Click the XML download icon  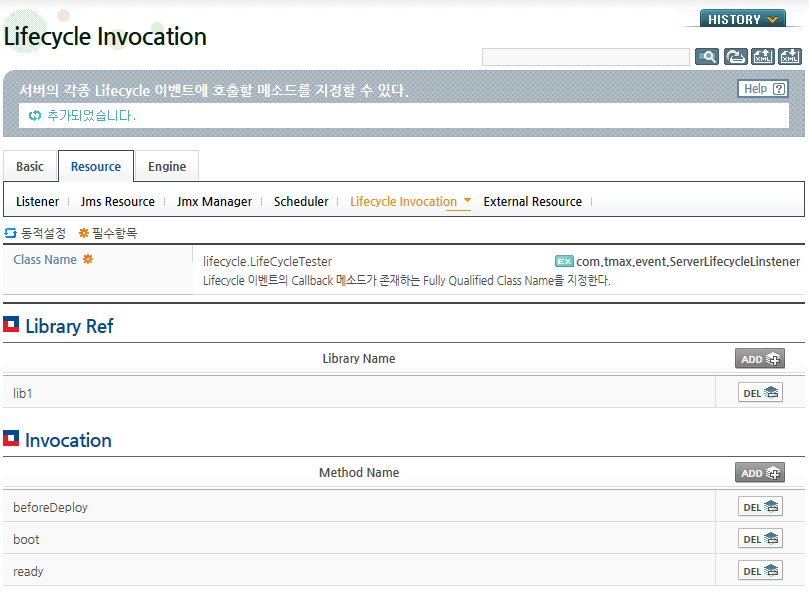coord(790,56)
